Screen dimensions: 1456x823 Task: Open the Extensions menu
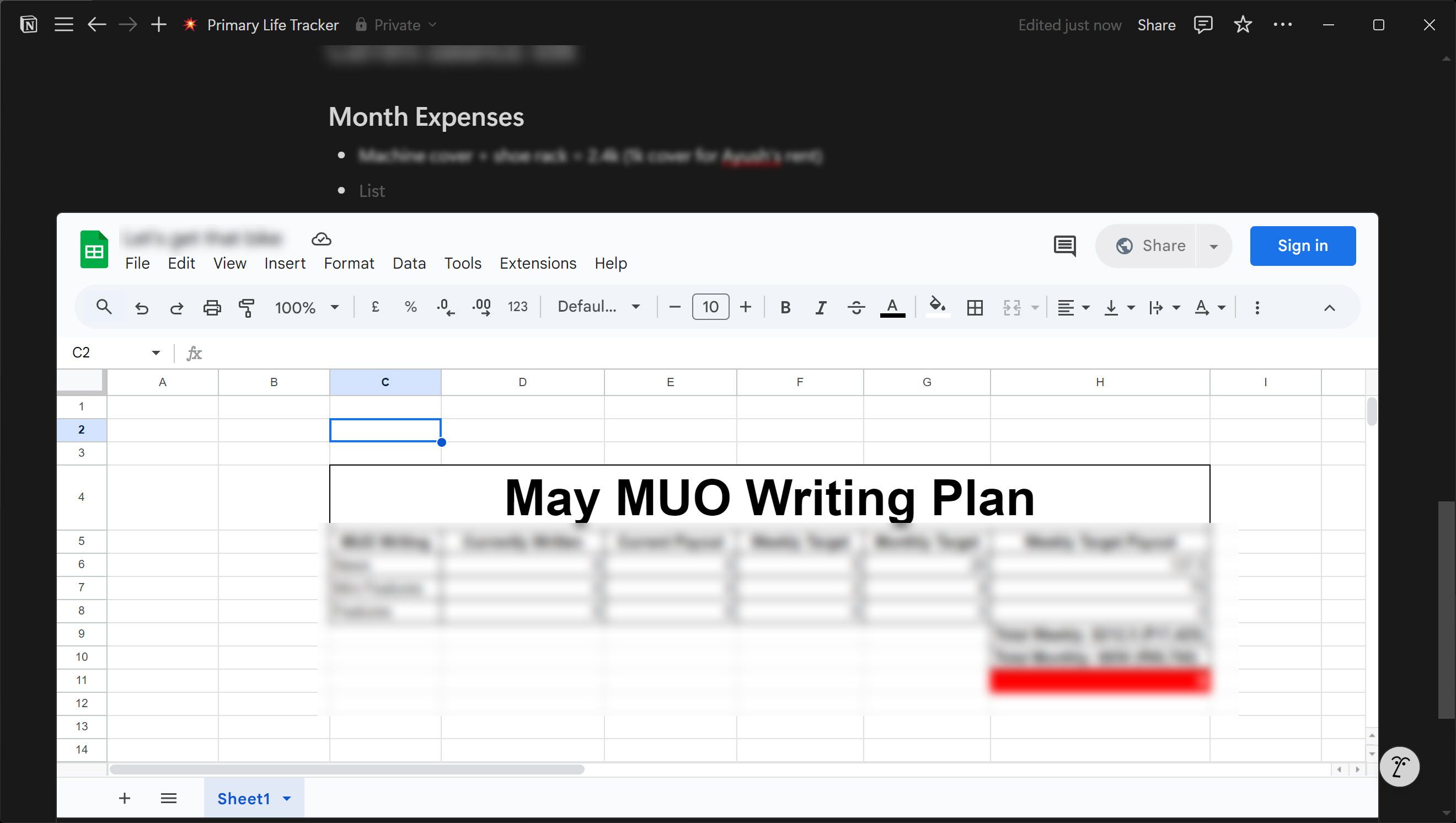coord(538,264)
